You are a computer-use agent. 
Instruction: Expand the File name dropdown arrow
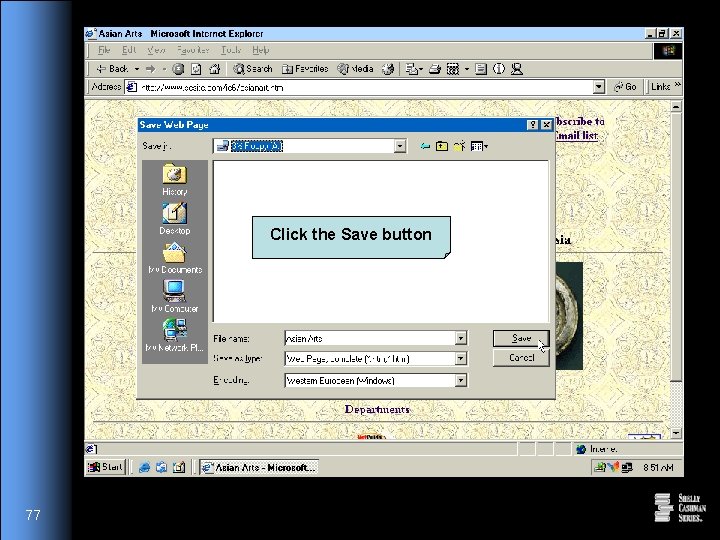point(461,338)
